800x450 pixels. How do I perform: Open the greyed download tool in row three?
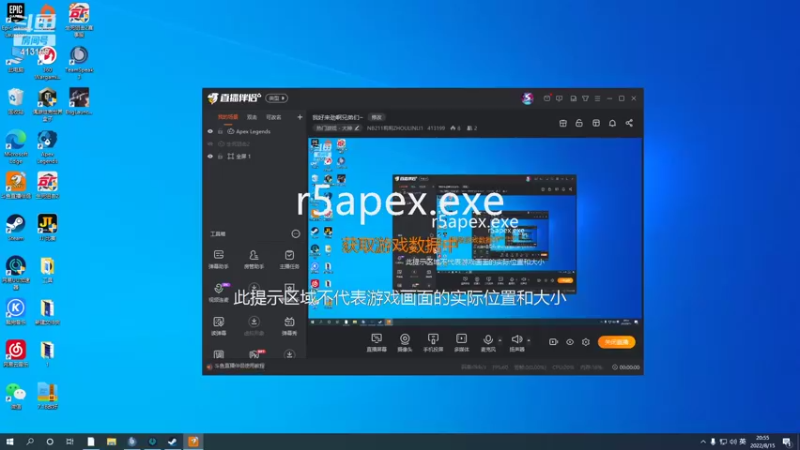(254, 326)
